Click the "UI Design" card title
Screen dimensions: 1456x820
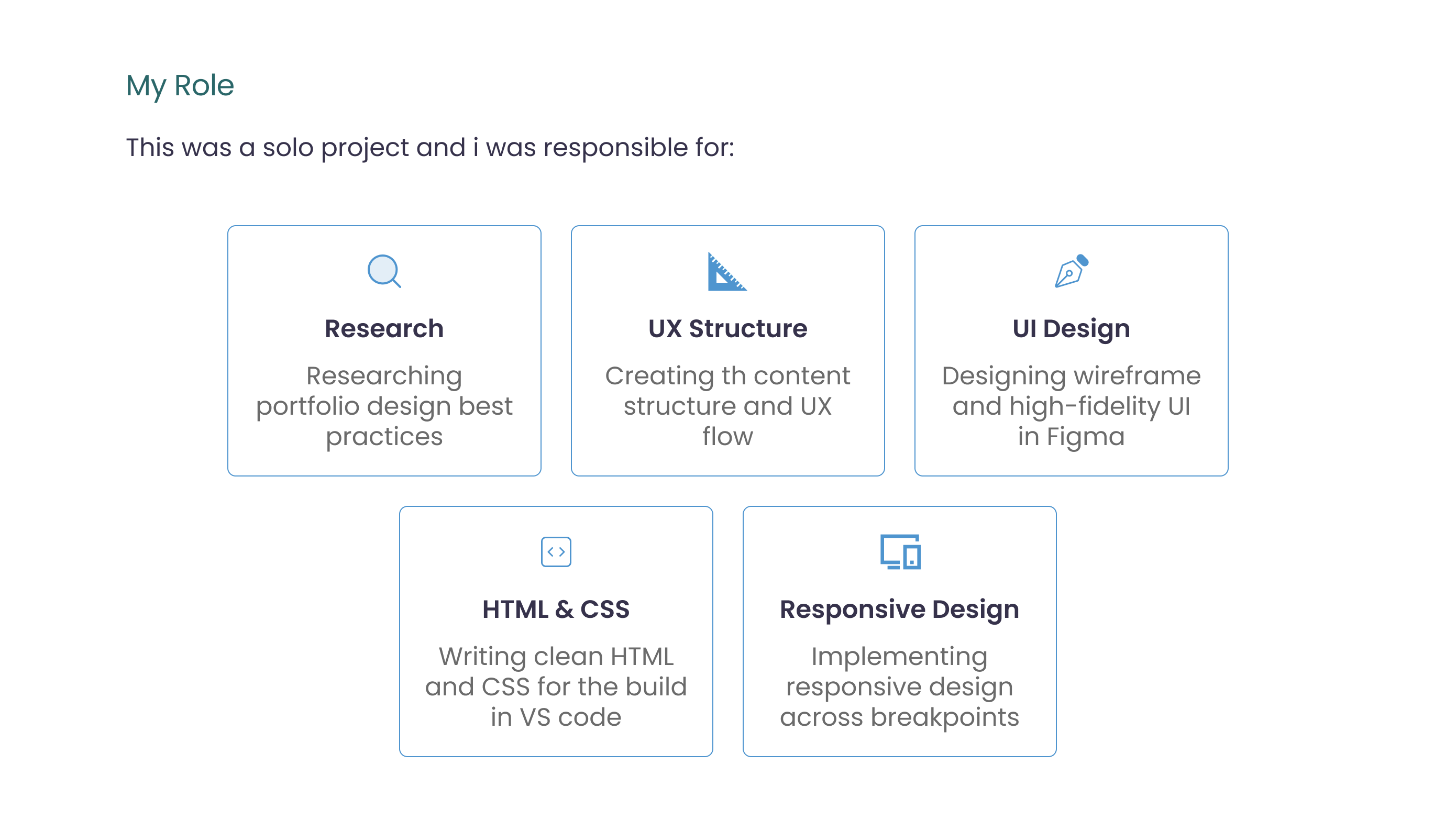(x=1071, y=328)
